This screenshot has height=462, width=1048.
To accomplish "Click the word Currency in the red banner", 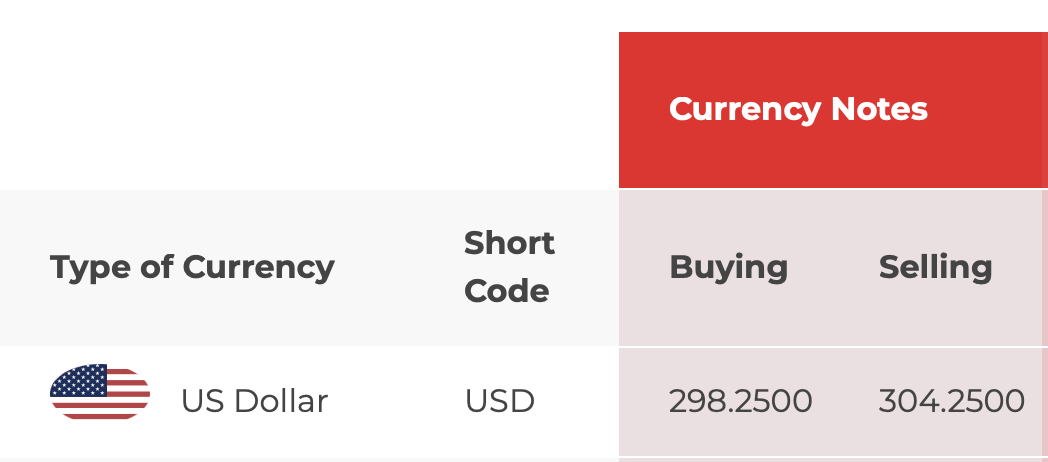I will pos(745,110).
